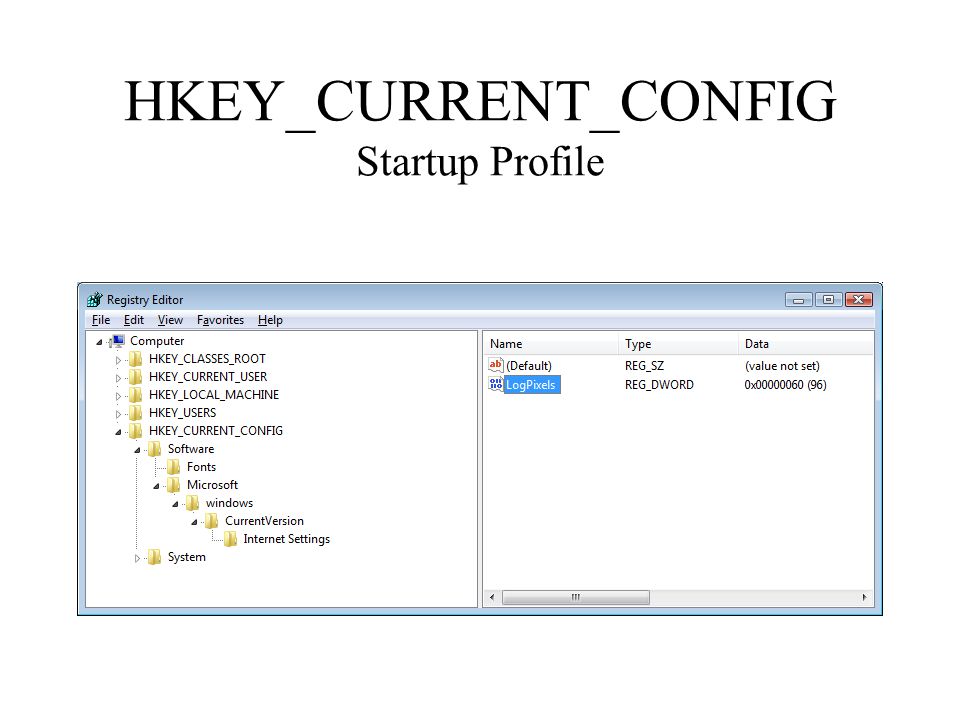960x720 pixels.
Task: Click the Fonts folder icon
Action: (174, 467)
